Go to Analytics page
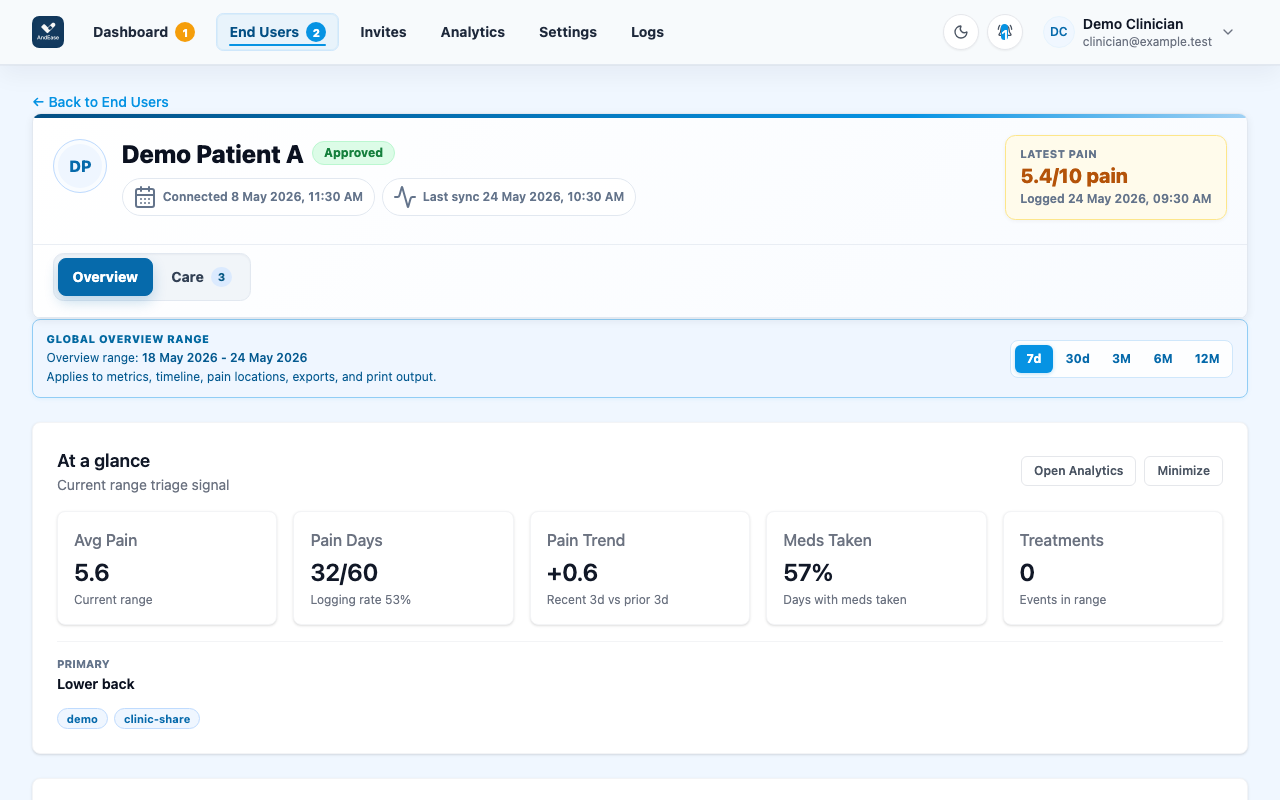The height and width of the screenshot is (800, 1280). tap(473, 32)
